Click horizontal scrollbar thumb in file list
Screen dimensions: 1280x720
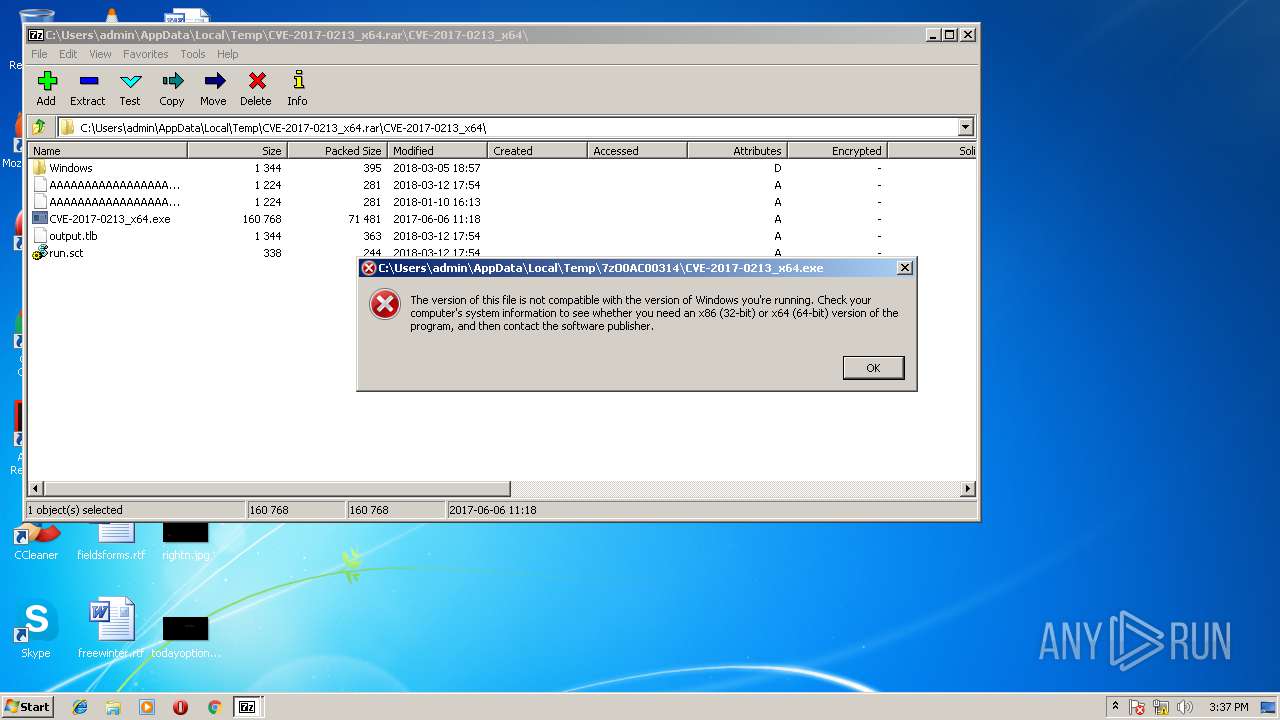277,489
